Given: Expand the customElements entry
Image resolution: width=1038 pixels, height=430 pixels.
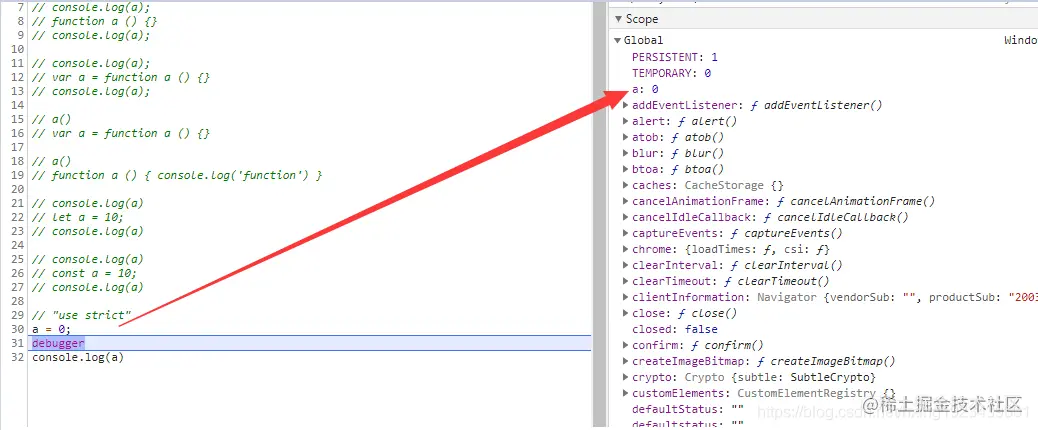Looking at the screenshot, I should (626, 393).
